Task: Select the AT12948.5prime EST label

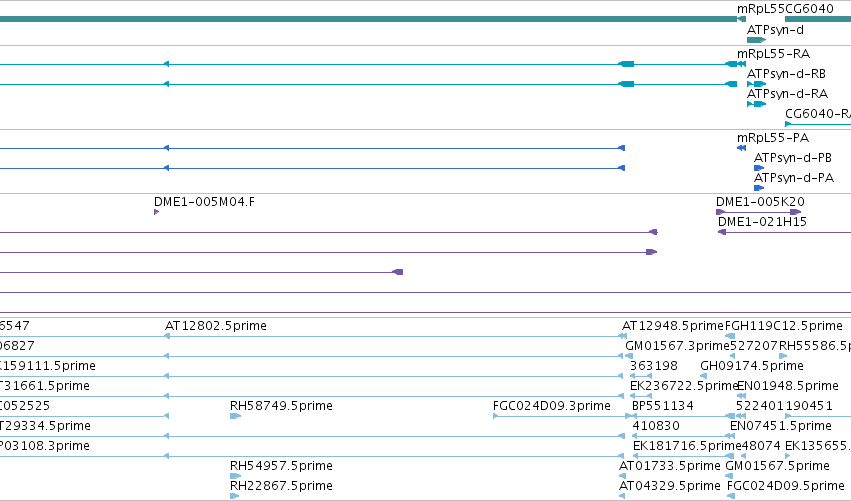Action: point(673,326)
